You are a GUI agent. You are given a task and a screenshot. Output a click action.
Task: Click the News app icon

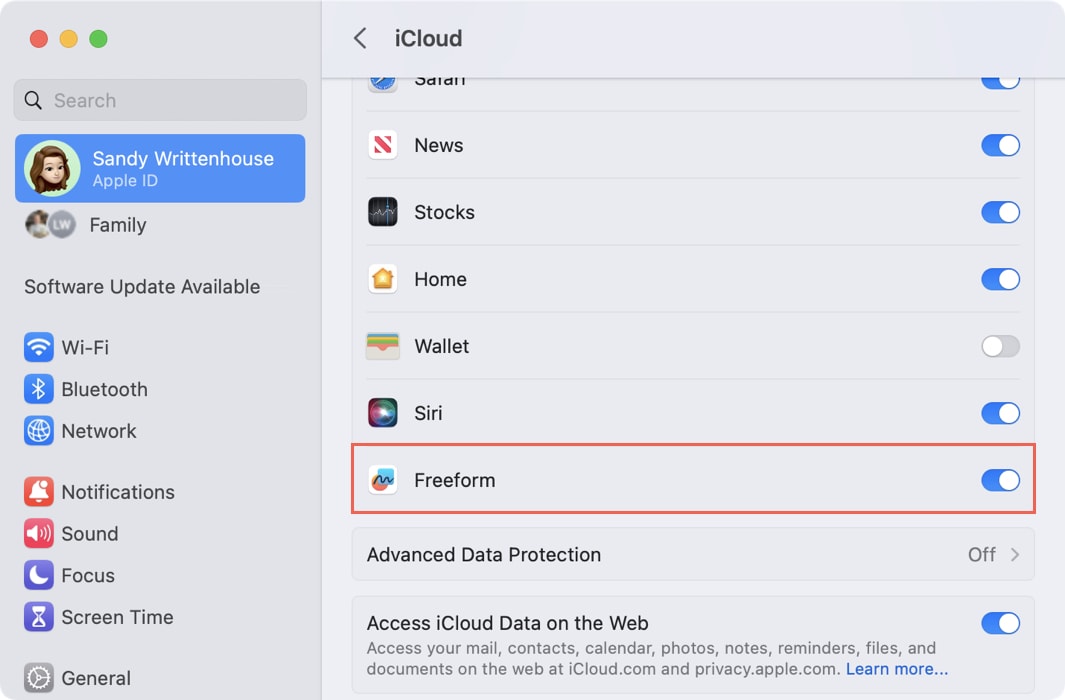click(383, 145)
